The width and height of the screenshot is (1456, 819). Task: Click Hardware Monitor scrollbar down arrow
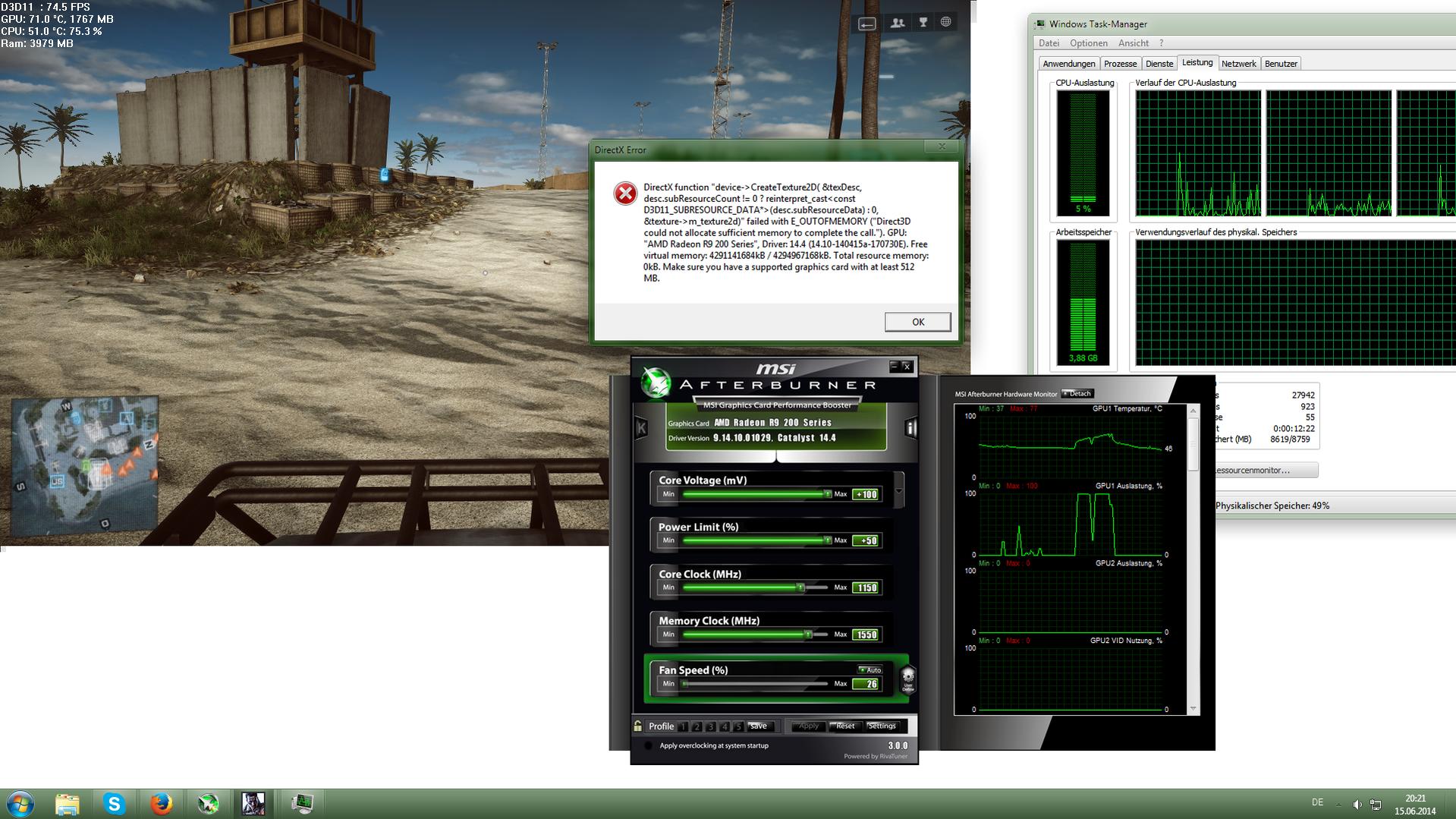[1193, 709]
